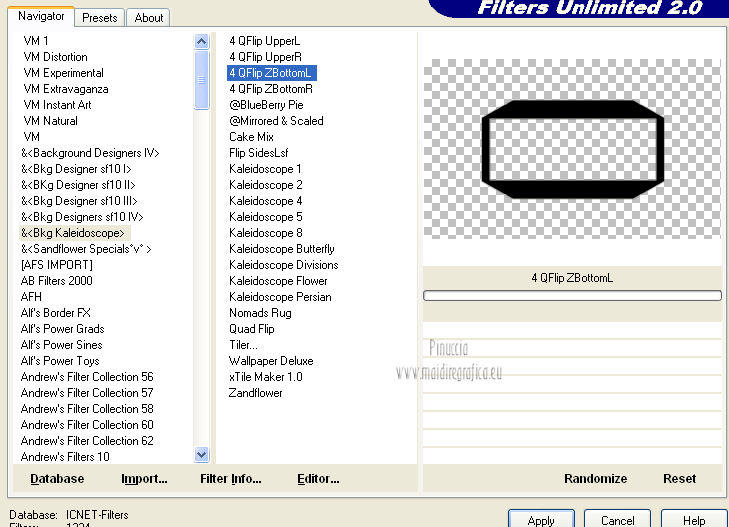Select VM 1 category
This screenshot has width=729, height=527.
pos(36,41)
